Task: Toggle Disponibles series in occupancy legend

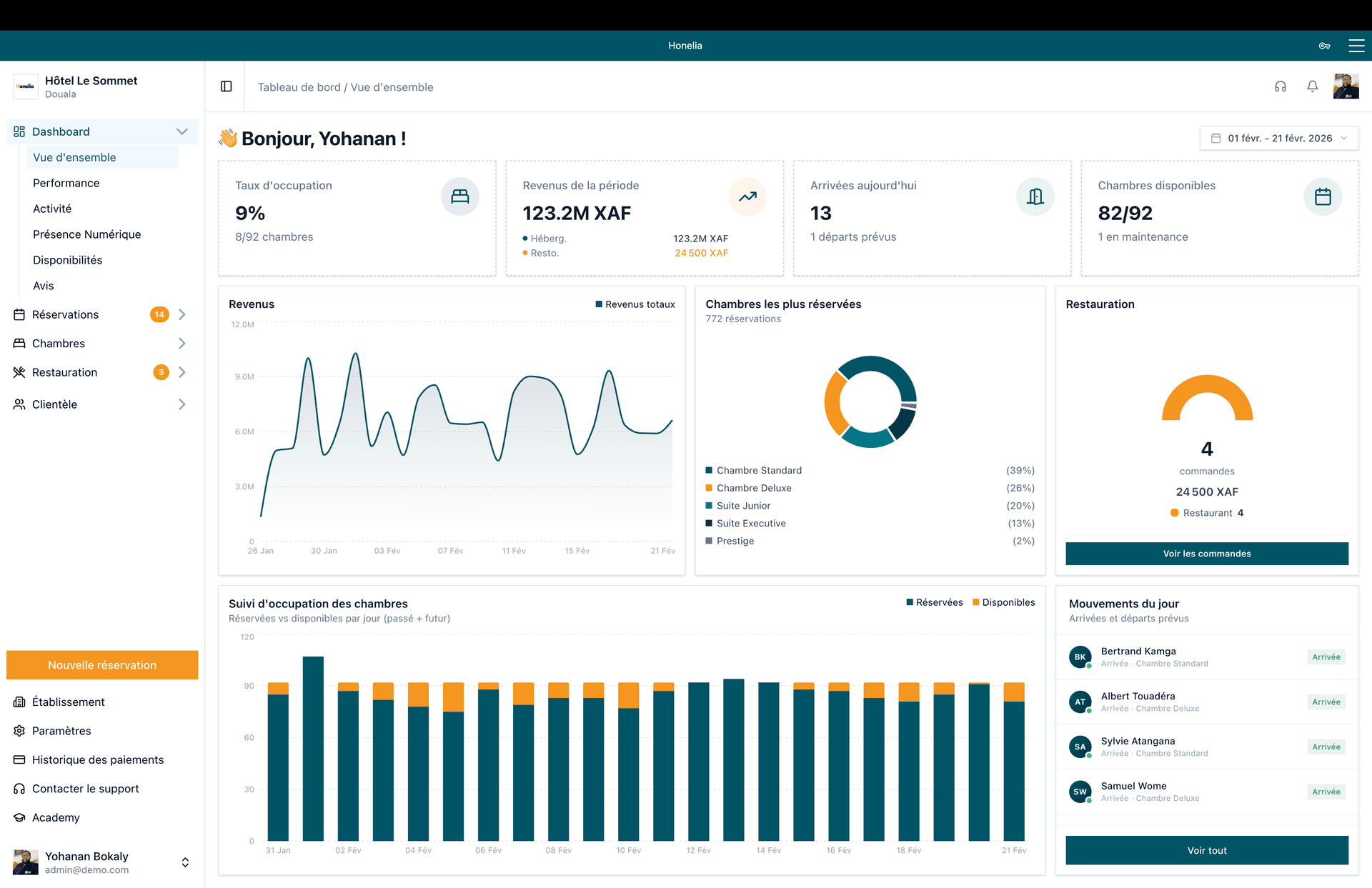Action: (x=1003, y=602)
